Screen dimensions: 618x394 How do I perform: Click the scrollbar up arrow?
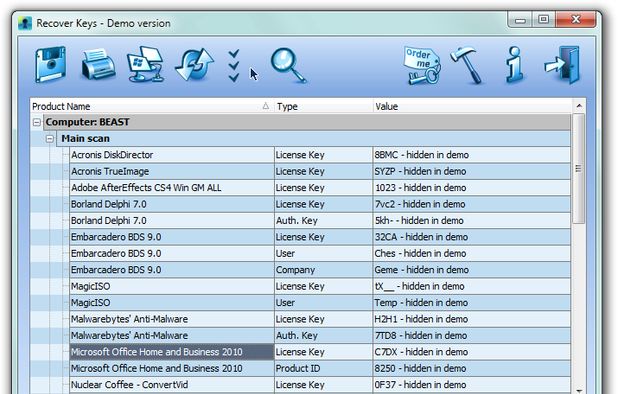579,106
